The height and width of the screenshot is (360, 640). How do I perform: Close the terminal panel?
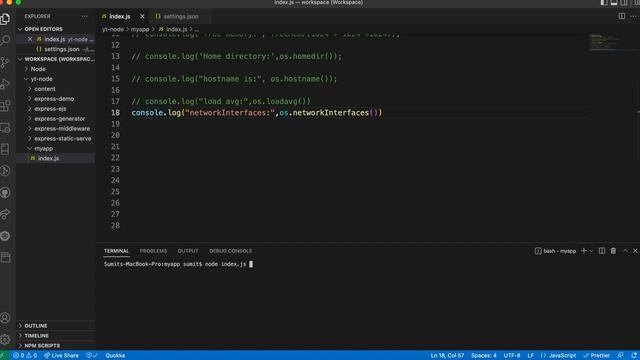(x=635, y=251)
